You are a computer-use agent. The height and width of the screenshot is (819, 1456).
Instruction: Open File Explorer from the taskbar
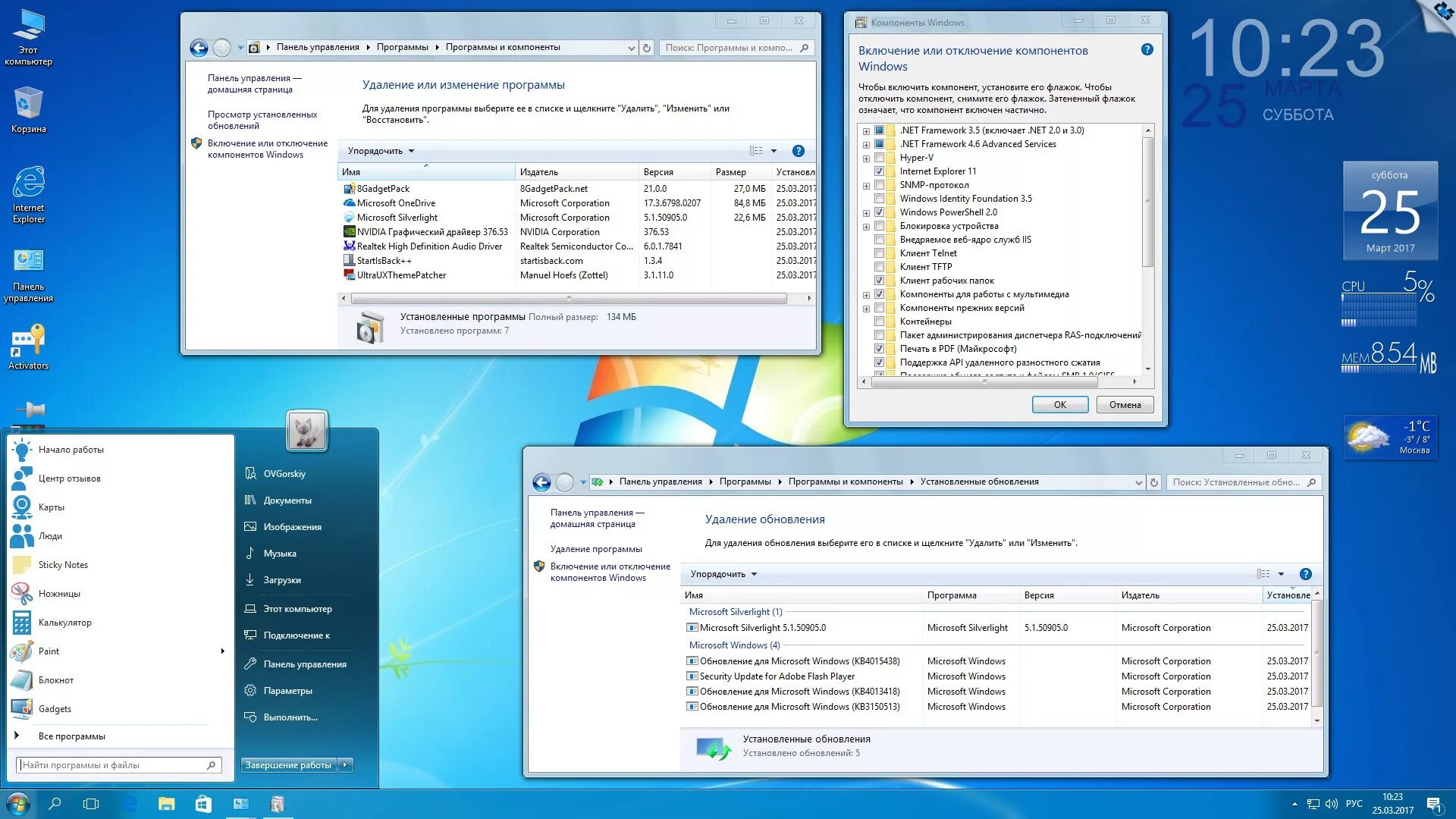click(x=166, y=804)
